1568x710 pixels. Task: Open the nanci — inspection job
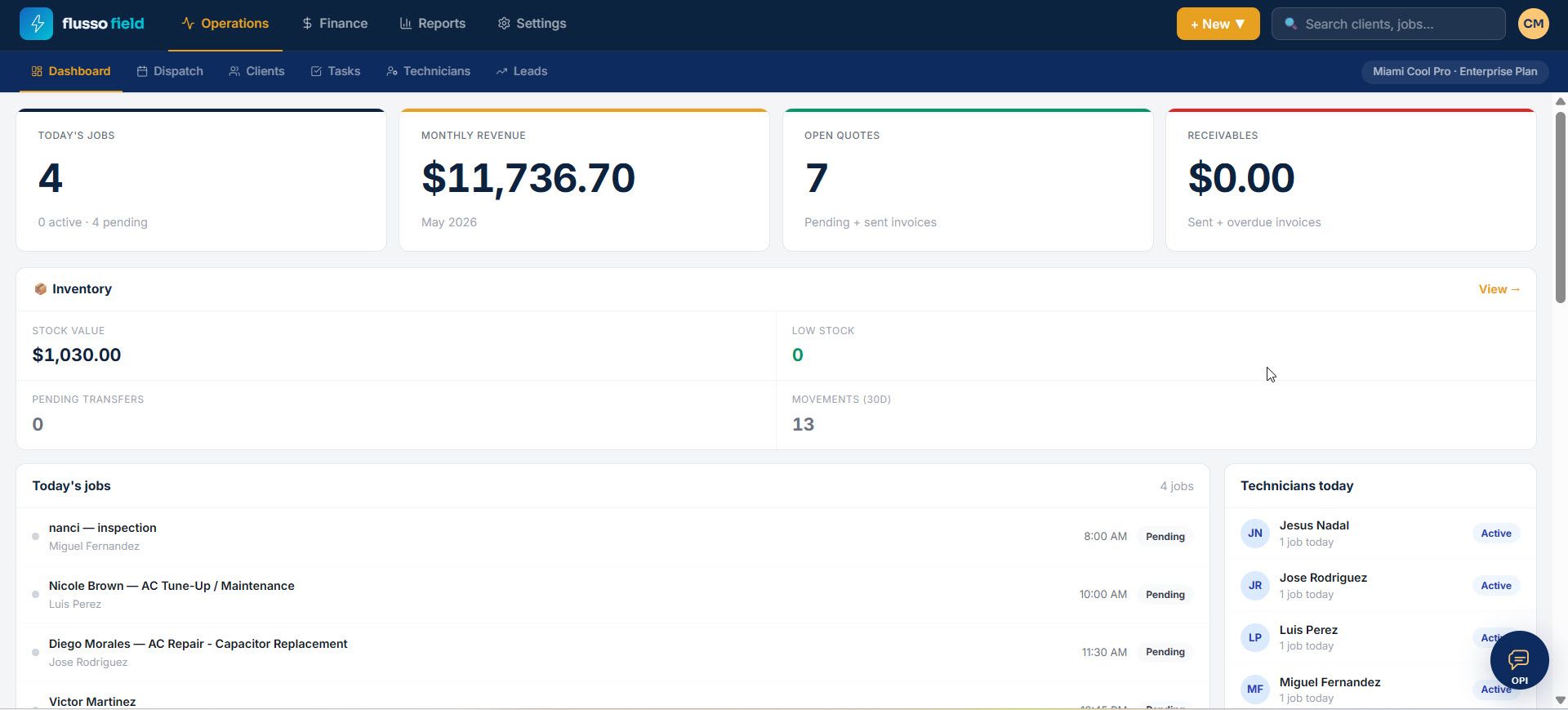coord(612,537)
